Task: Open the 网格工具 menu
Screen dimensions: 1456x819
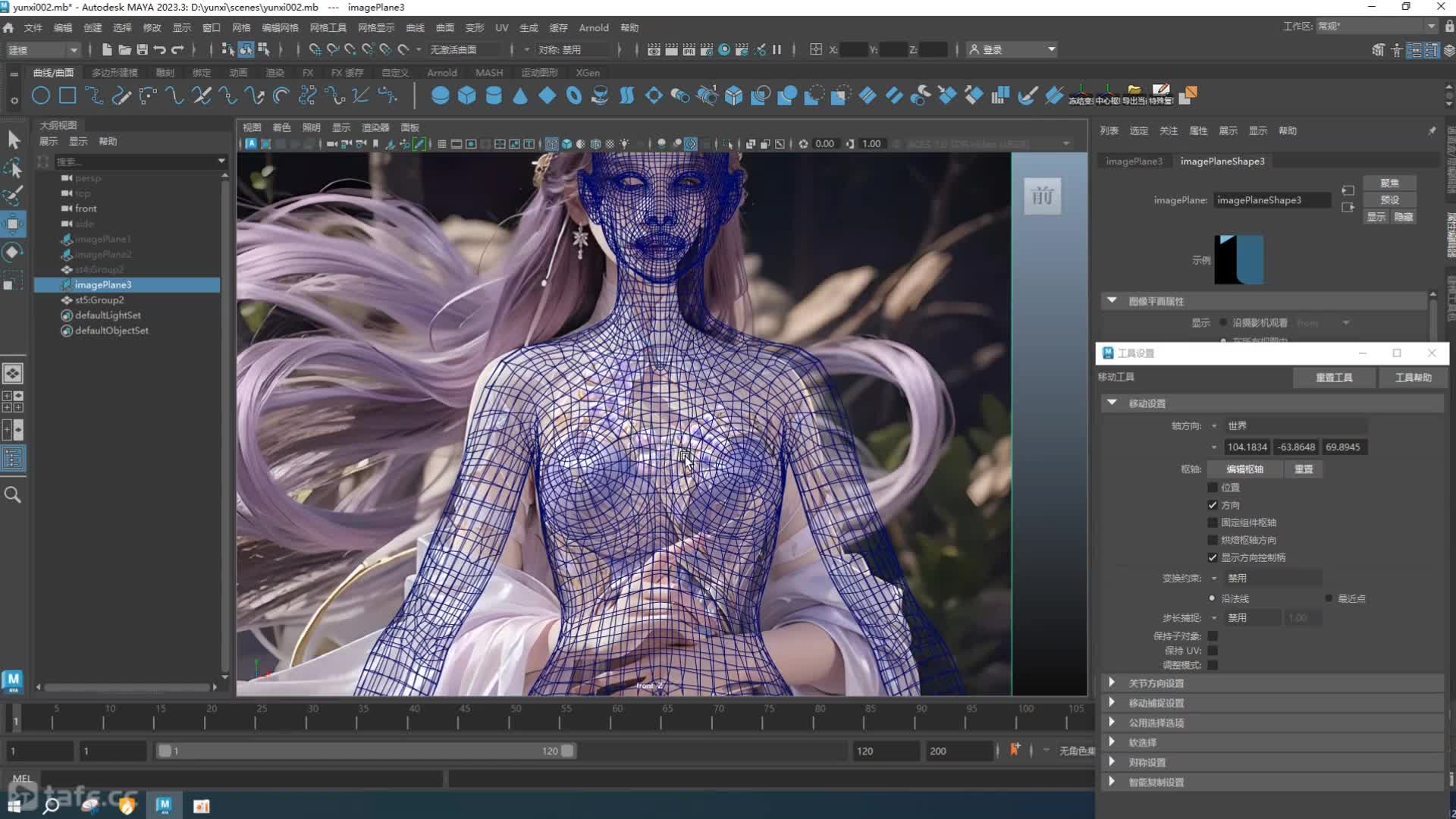Action: point(328,27)
